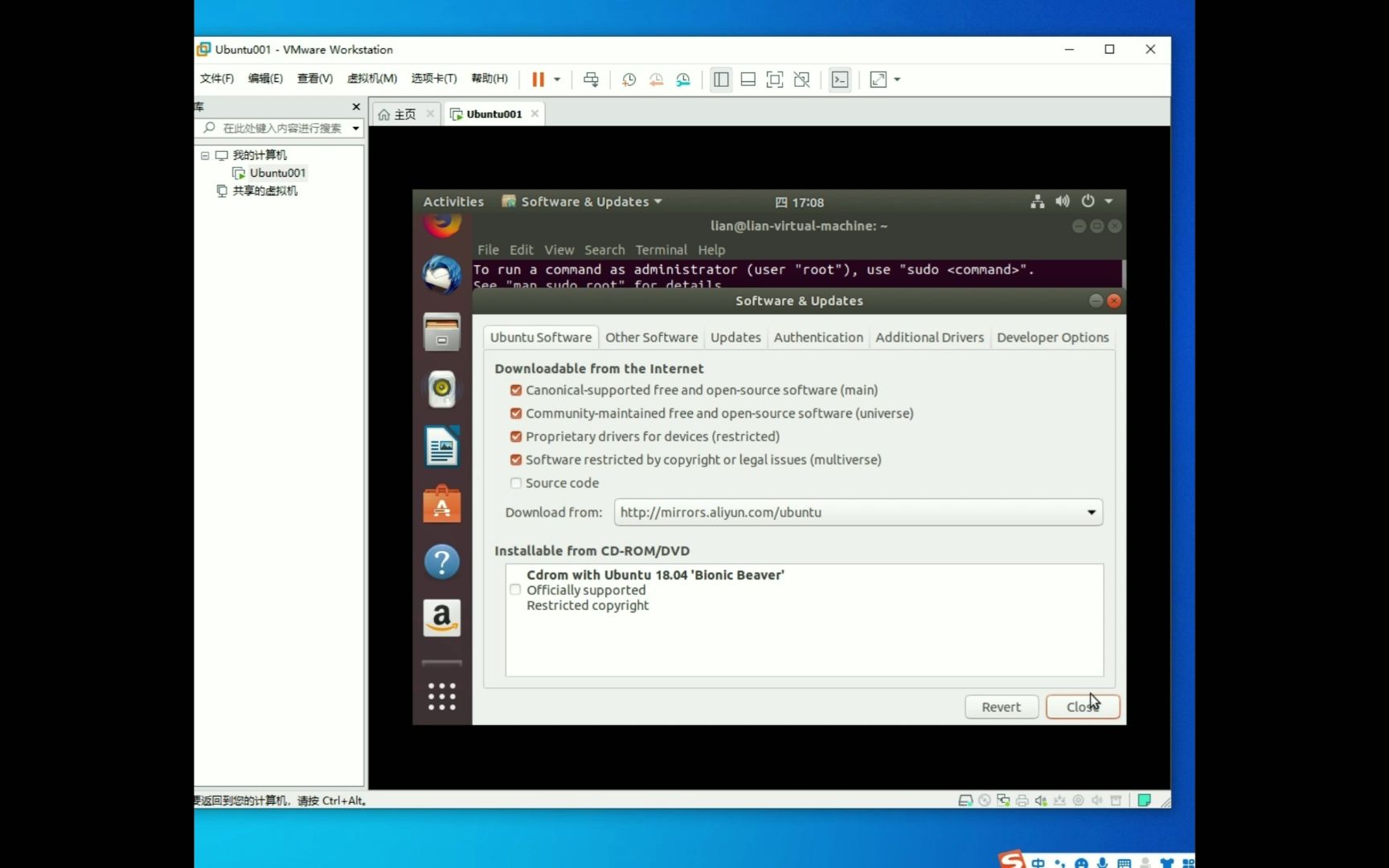Close Software & Updates with red X
This screenshot has width=1389, height=868.
[1114, 301]
